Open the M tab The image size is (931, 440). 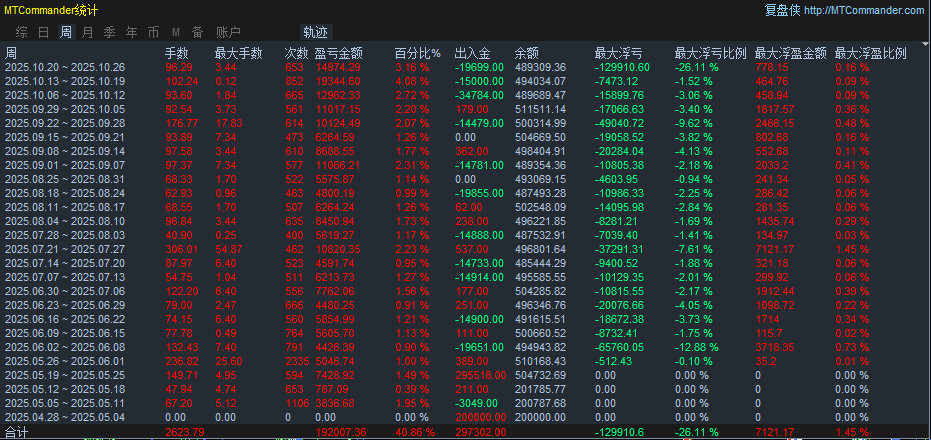tap(176, 33)
